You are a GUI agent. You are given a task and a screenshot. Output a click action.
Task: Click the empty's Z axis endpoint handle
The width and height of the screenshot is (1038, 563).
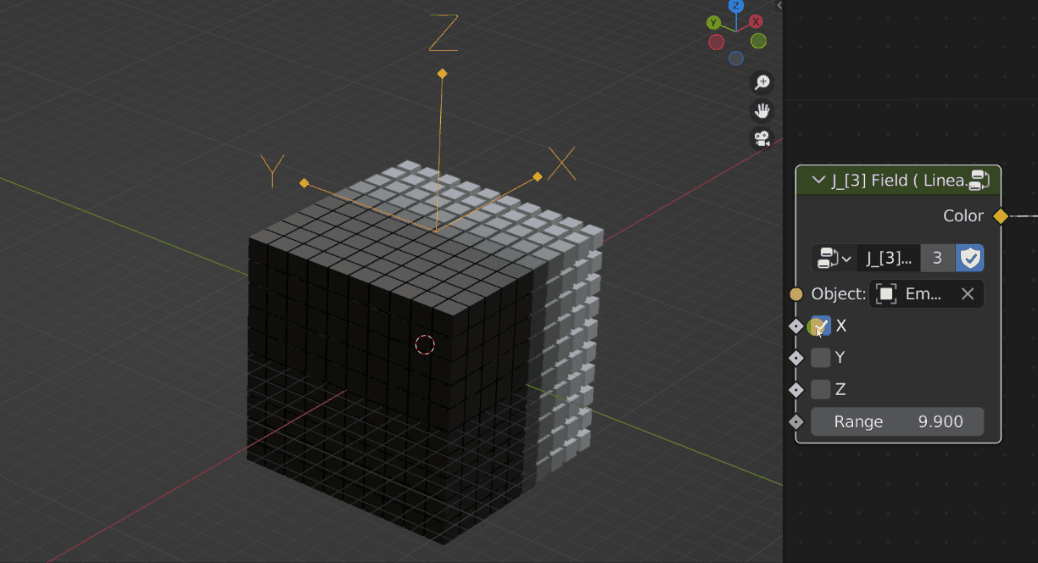point(442,74)
